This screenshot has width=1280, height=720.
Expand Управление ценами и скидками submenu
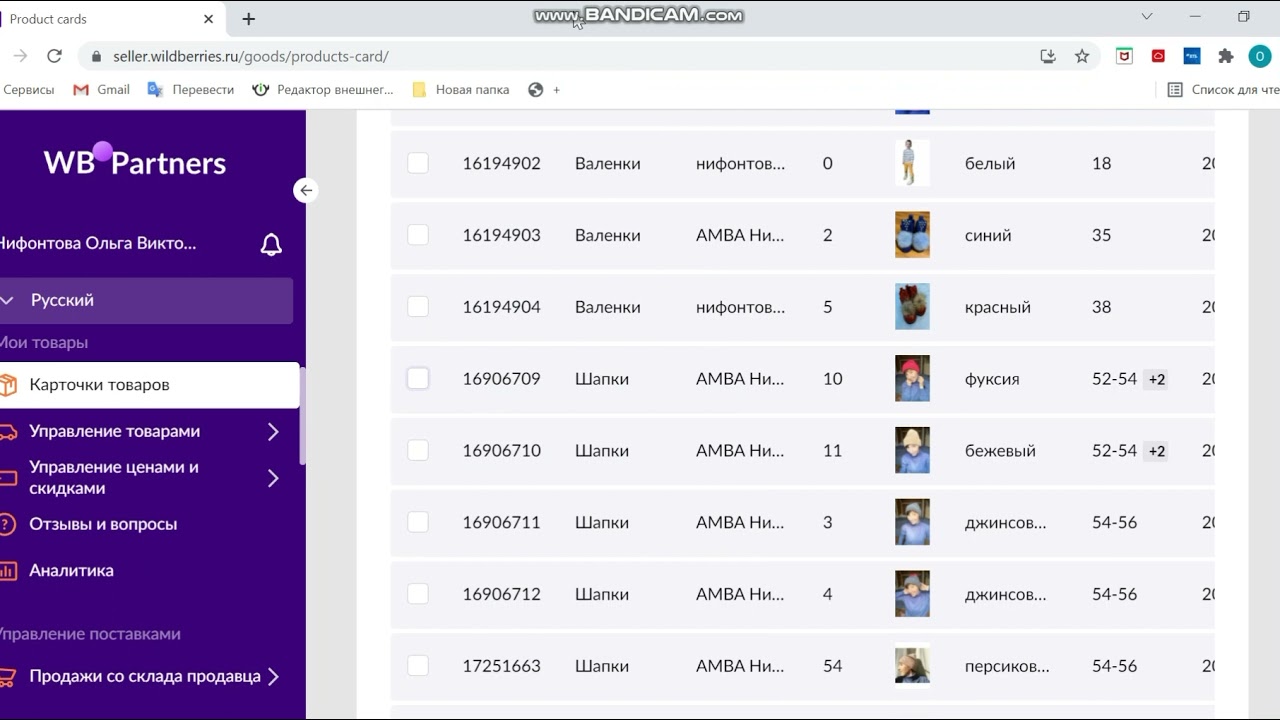(273, 478)
